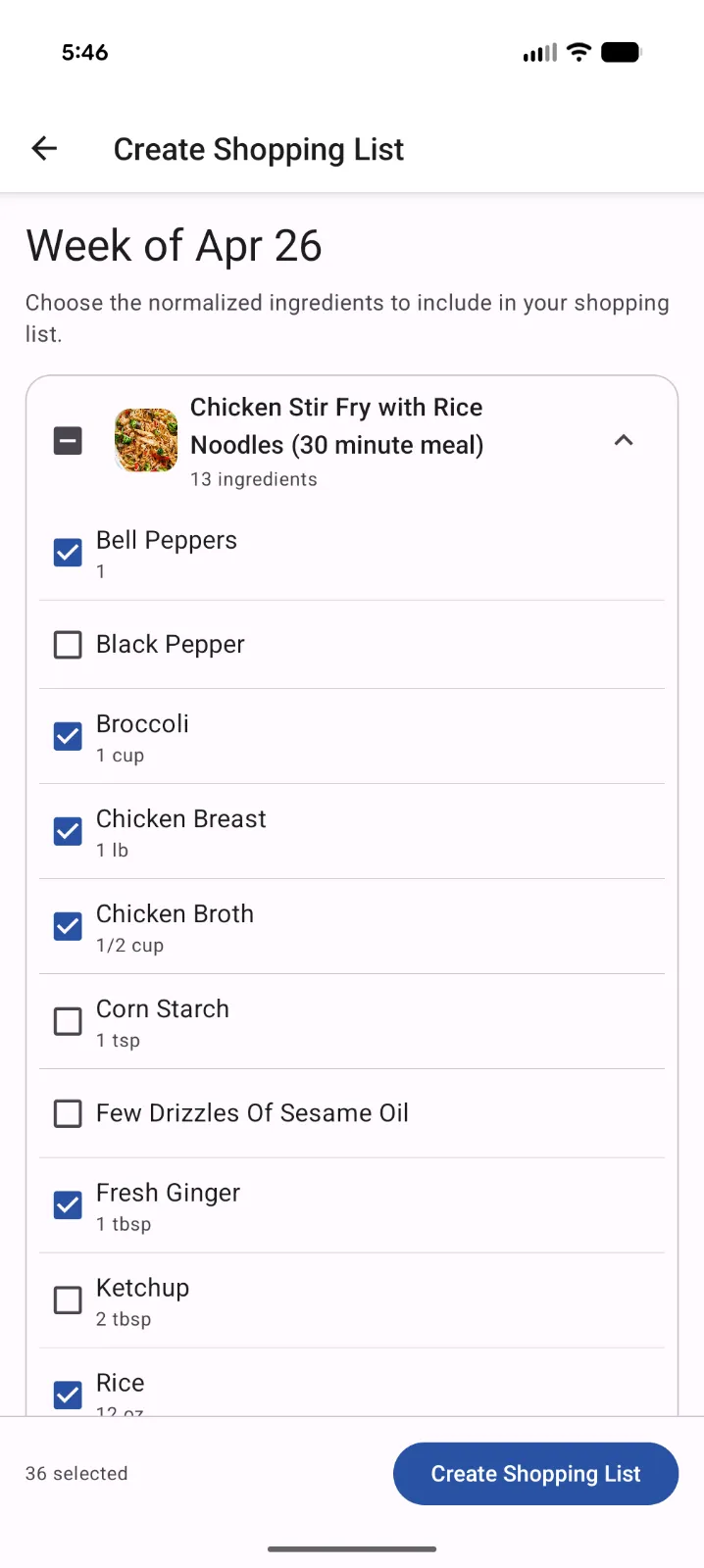Toggle the recipe's select-all indeterminate checkbox
This screenshot has height=1568, width=704.
pos(67,440)
